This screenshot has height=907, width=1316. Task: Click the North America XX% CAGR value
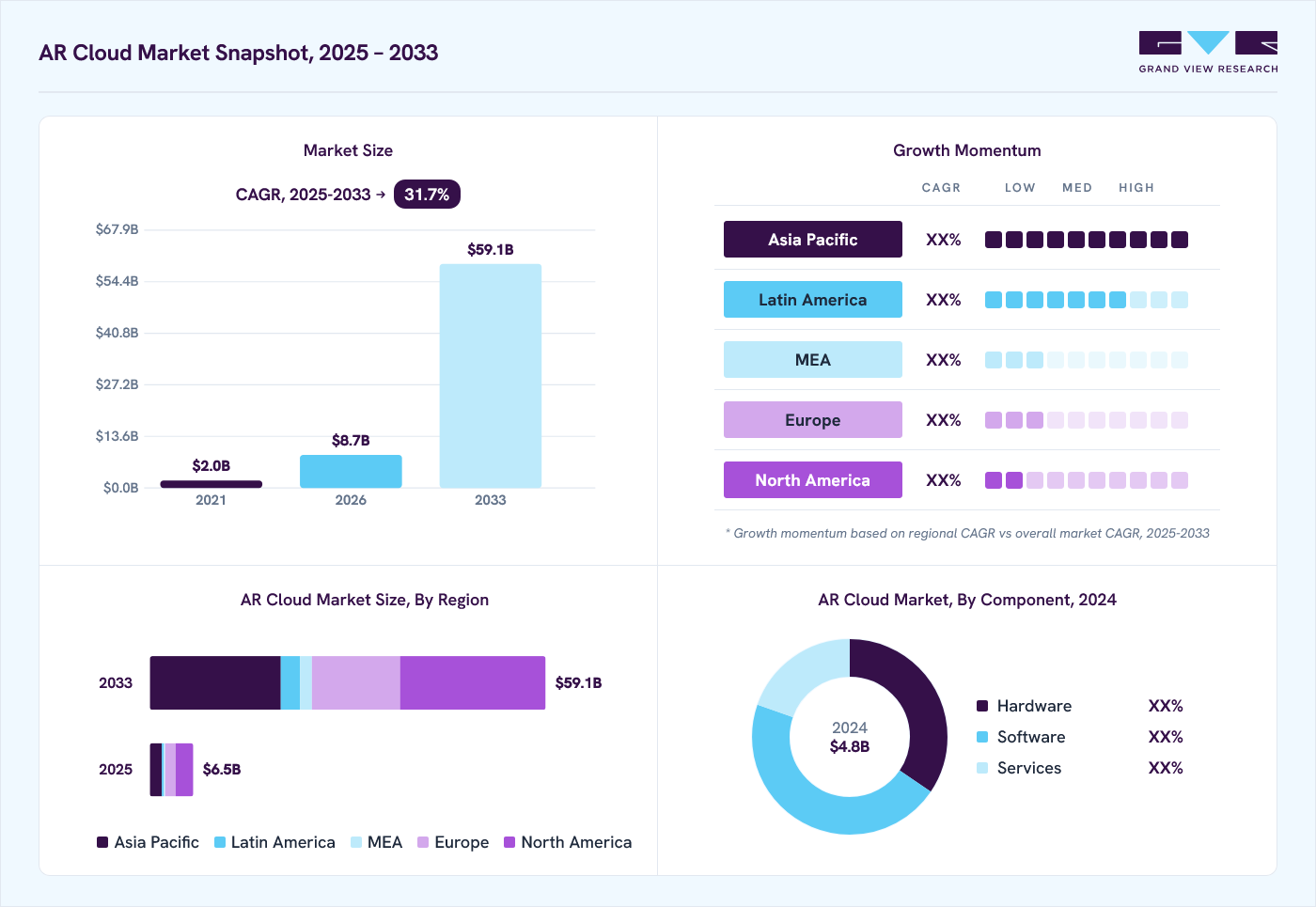click(944, 480)
